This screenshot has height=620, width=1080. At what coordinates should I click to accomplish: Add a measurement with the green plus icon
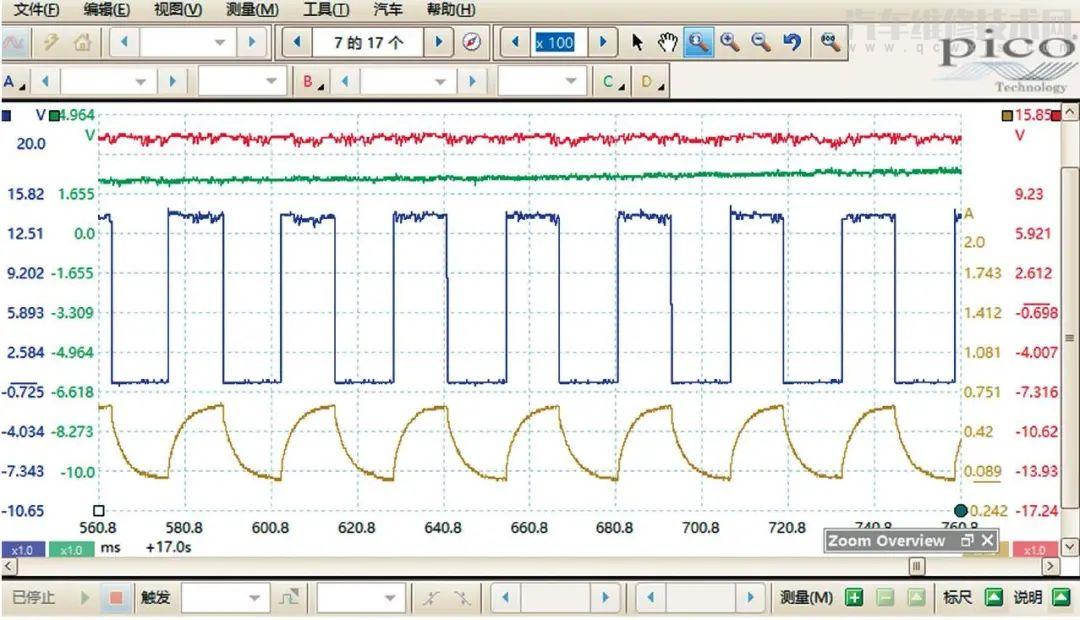(854, 598)
